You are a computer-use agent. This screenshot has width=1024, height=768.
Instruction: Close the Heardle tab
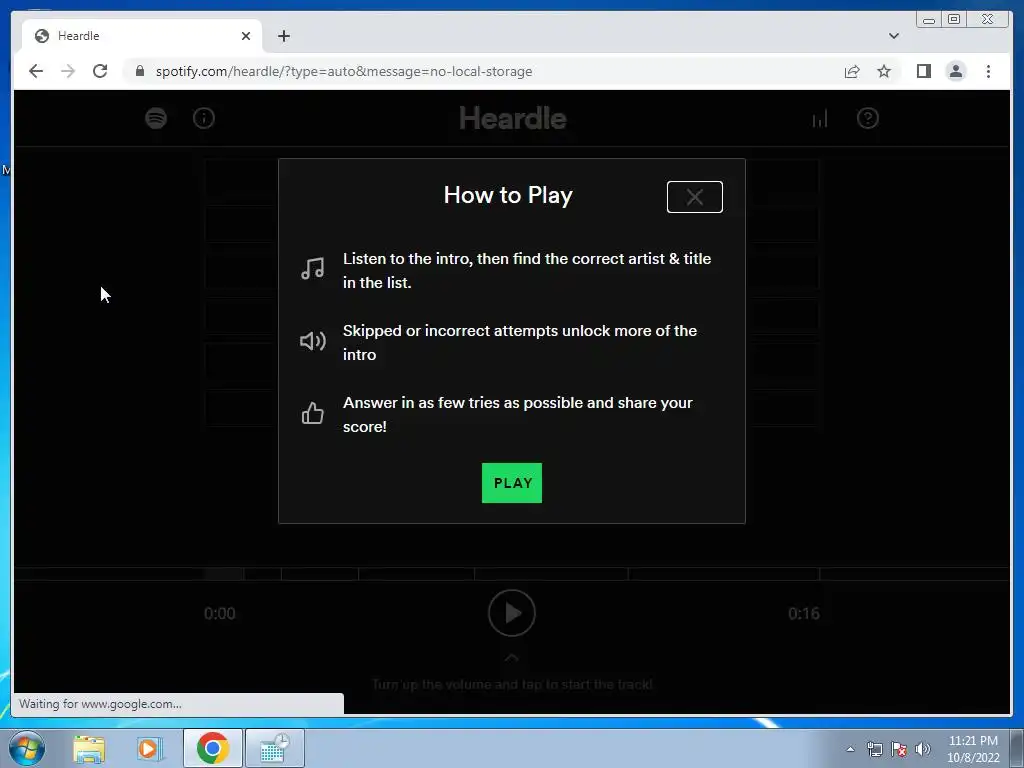(x=246, y=36)
